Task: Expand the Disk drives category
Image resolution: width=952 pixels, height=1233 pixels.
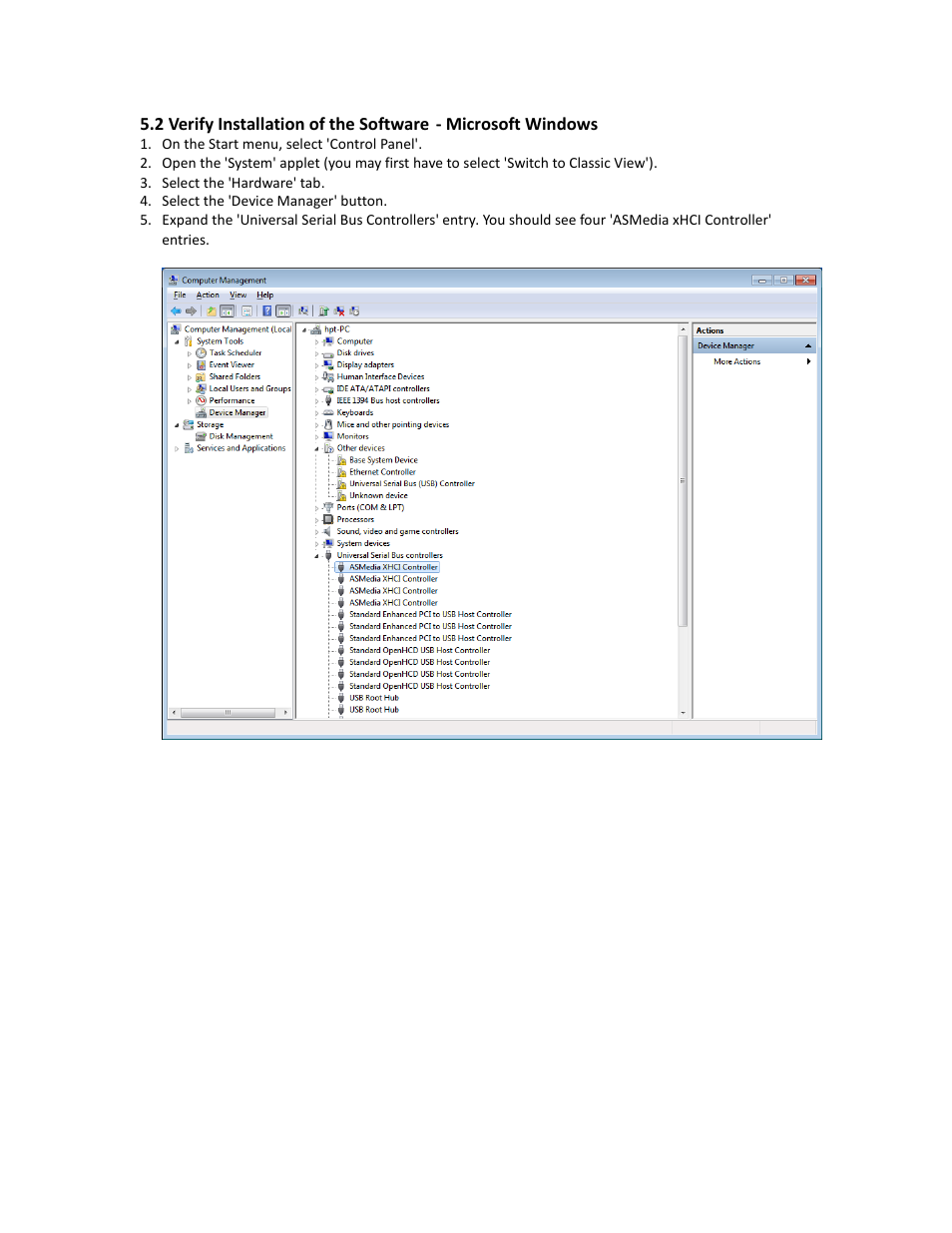Action: 317,353
